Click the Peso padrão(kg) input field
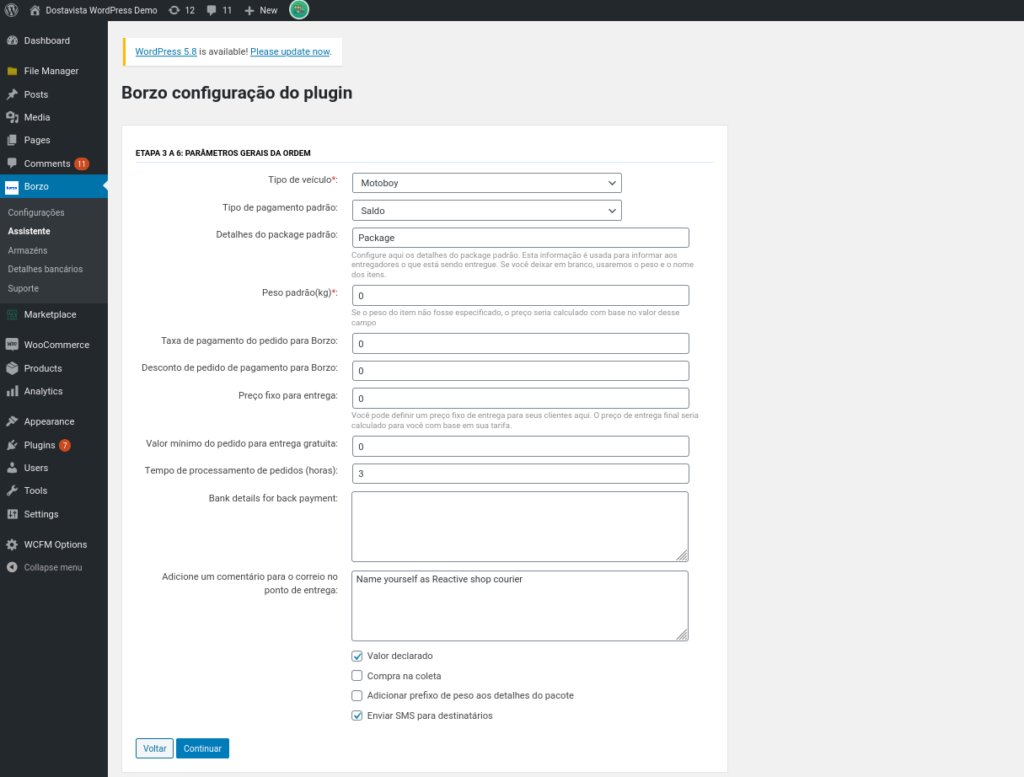 520,296
